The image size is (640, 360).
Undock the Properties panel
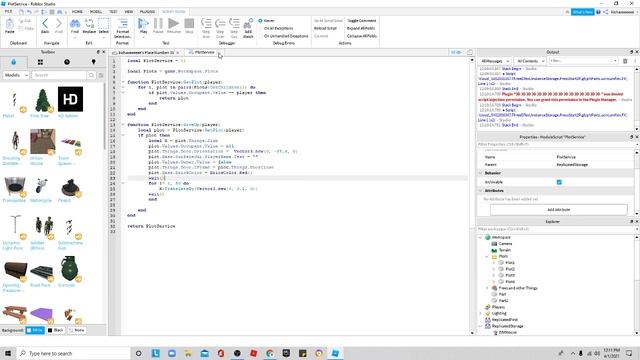[x=631, y=137]
